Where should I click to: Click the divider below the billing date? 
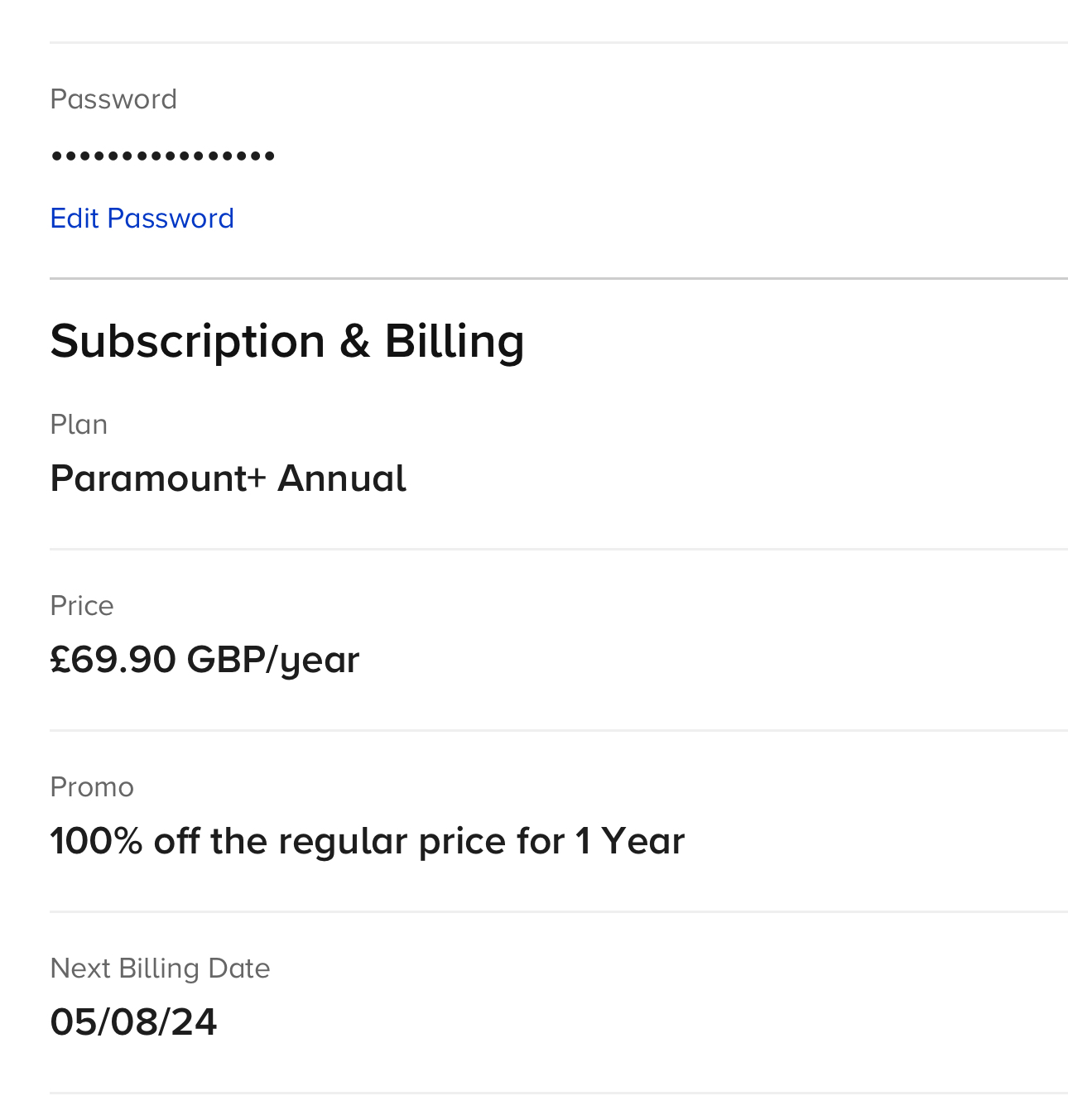(558, 1093)
